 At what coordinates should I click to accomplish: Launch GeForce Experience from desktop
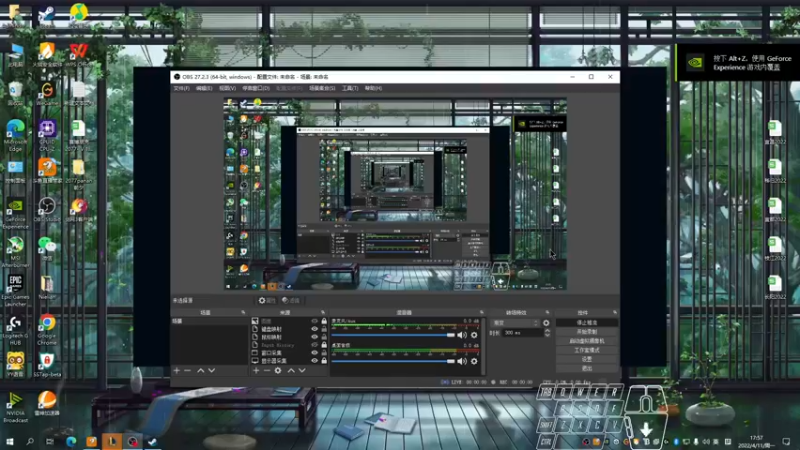click(15, 213)
